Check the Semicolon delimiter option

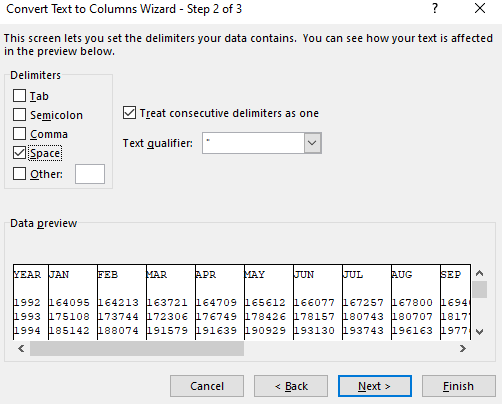tap(19, 115)
